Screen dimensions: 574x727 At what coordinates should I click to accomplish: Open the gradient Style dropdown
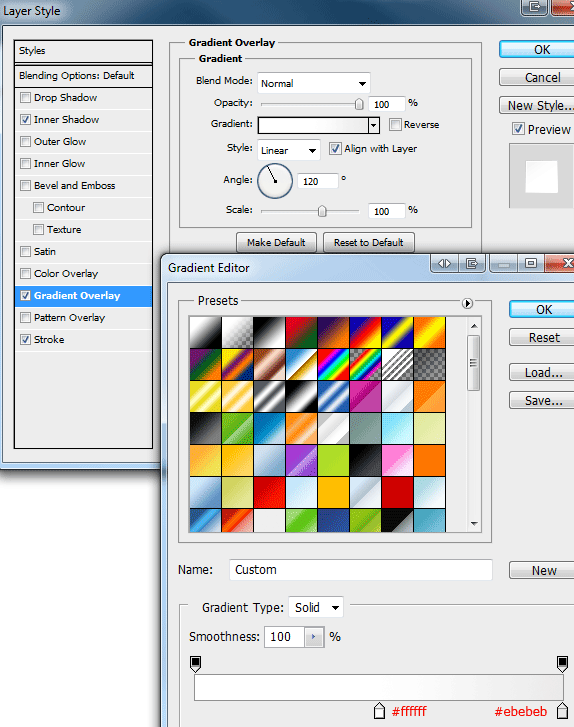coord(288,150)
